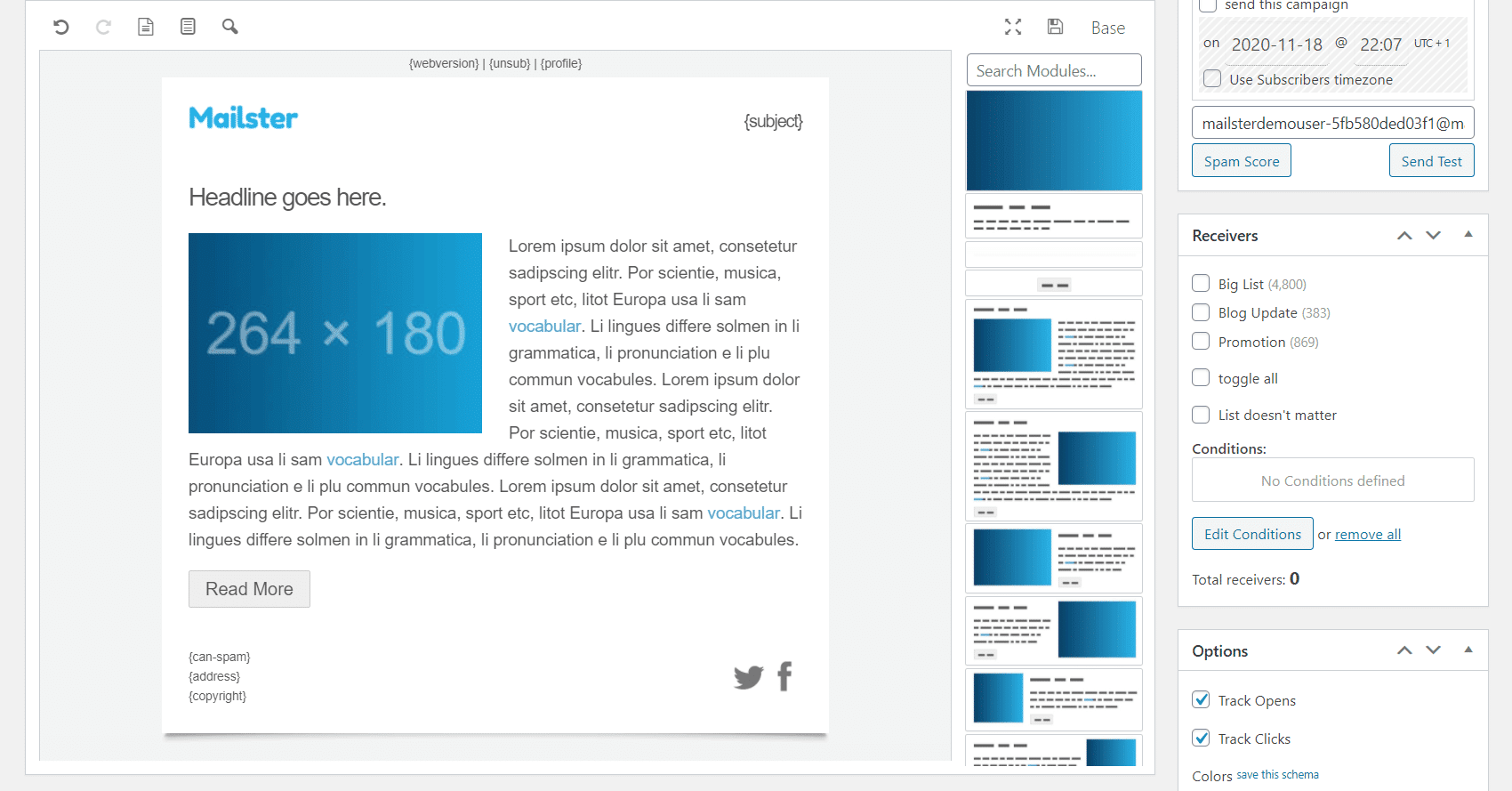
Task: Disable Track Clicks option
Action: pyautogui.click(x=1201, y=738)
